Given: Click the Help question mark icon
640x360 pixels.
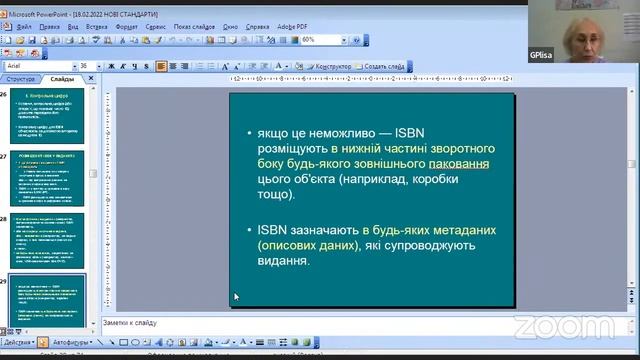Looking at the screenshot, I should coord(356,40).
